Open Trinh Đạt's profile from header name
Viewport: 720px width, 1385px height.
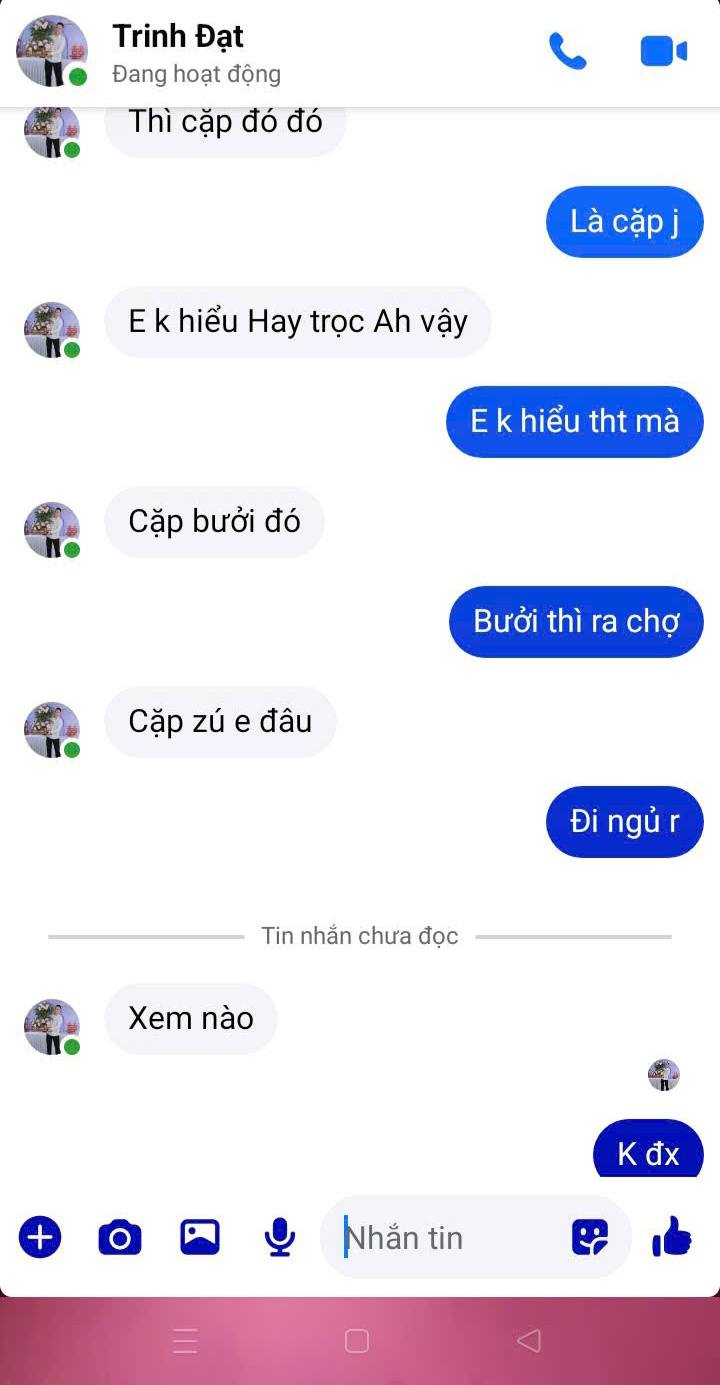pos(178,36)
